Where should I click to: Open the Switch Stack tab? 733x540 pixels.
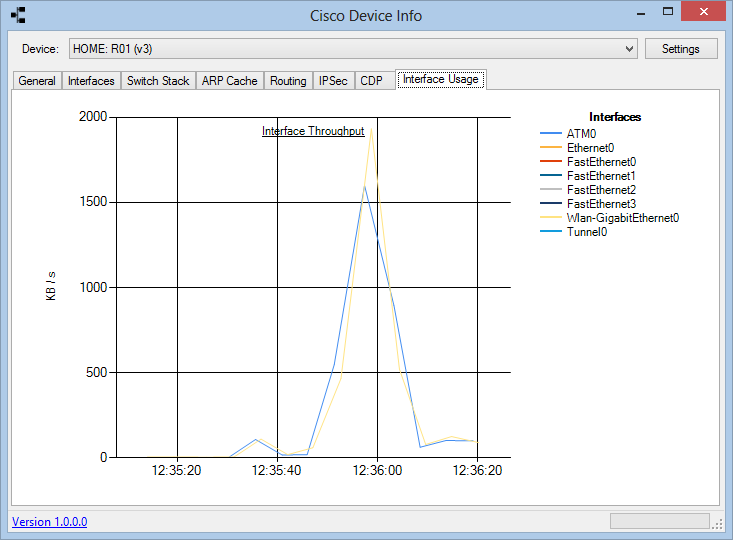tap(158, 81)
